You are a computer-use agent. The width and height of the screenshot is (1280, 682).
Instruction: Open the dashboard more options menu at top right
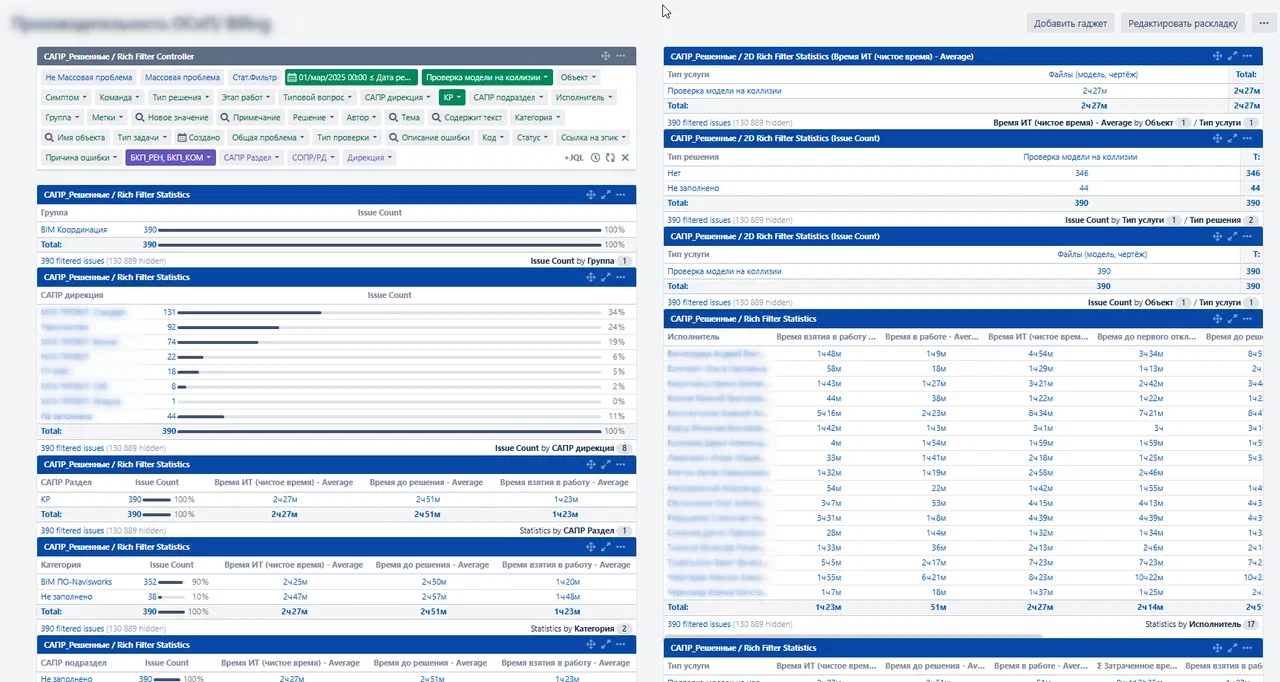pos(1264,23)
